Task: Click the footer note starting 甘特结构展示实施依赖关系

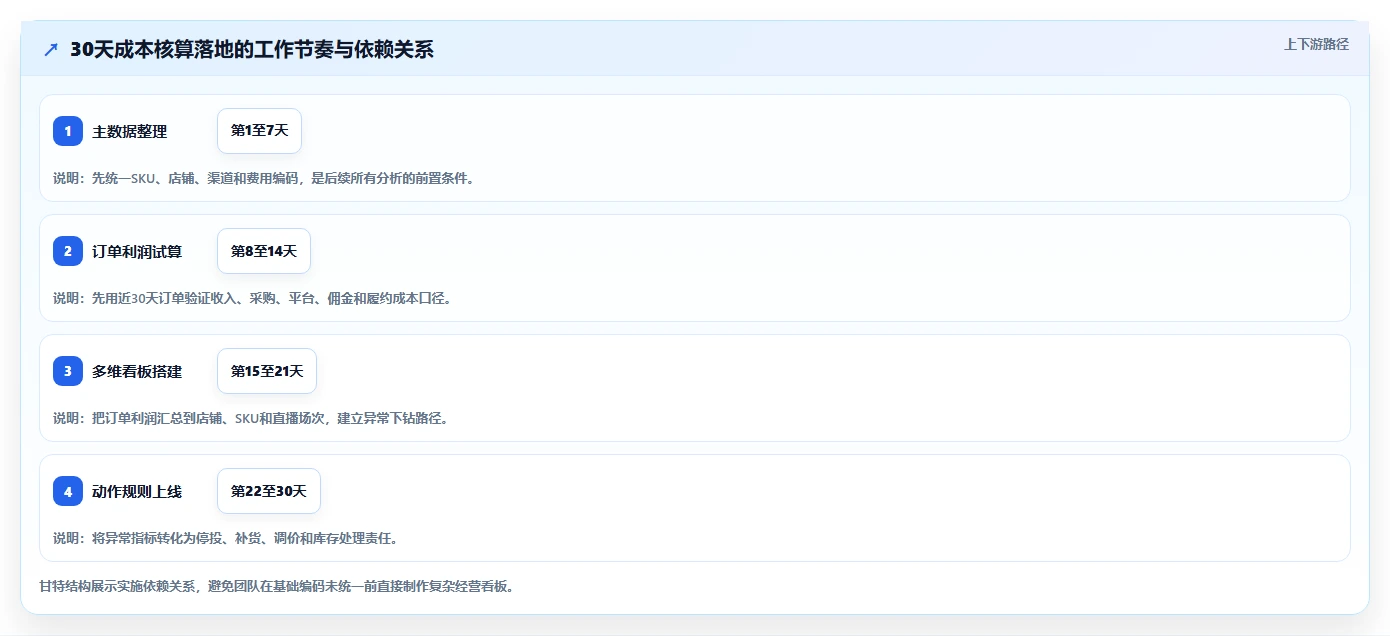Action: tap(276, 586)
